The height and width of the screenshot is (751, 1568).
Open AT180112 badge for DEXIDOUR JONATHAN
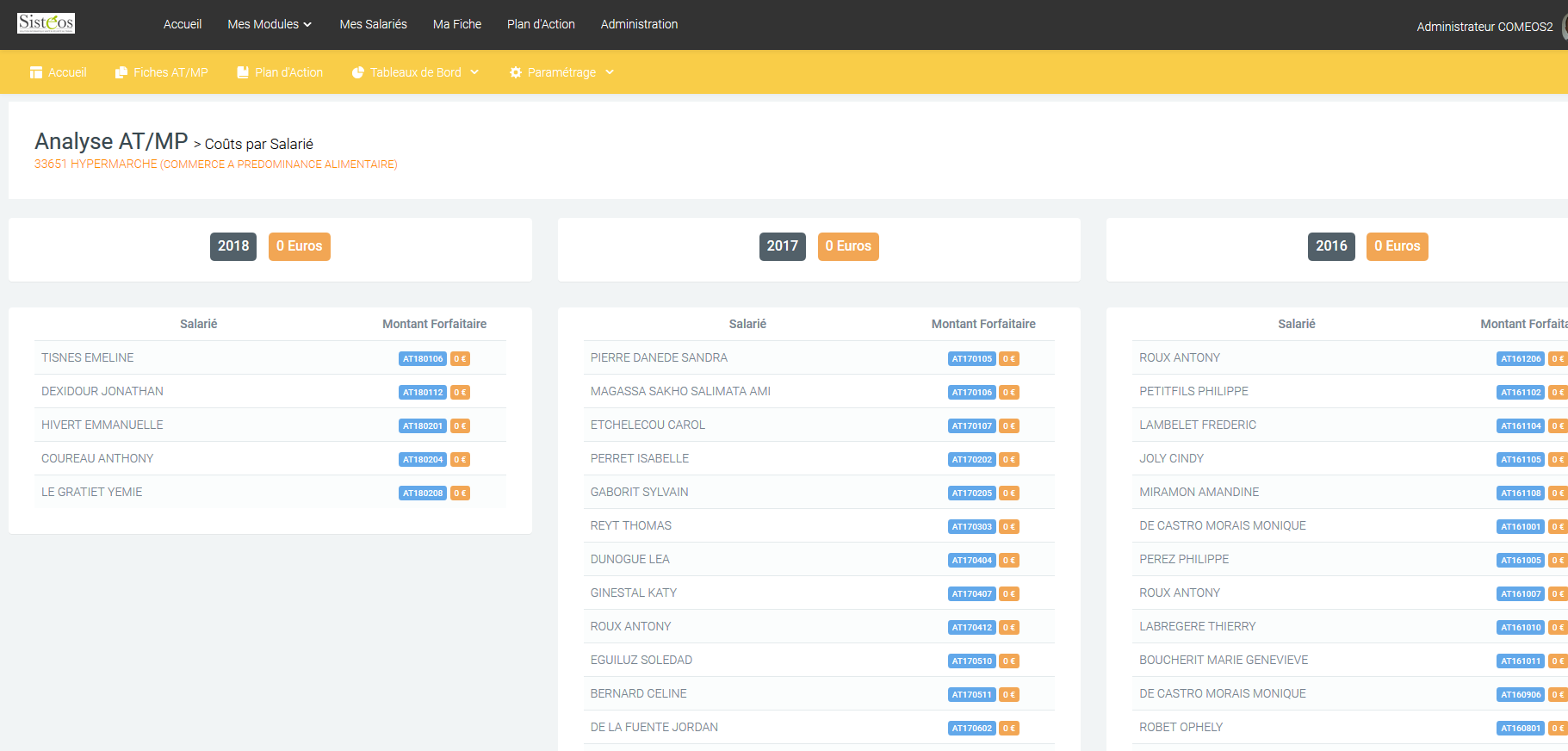pos(423,393)
